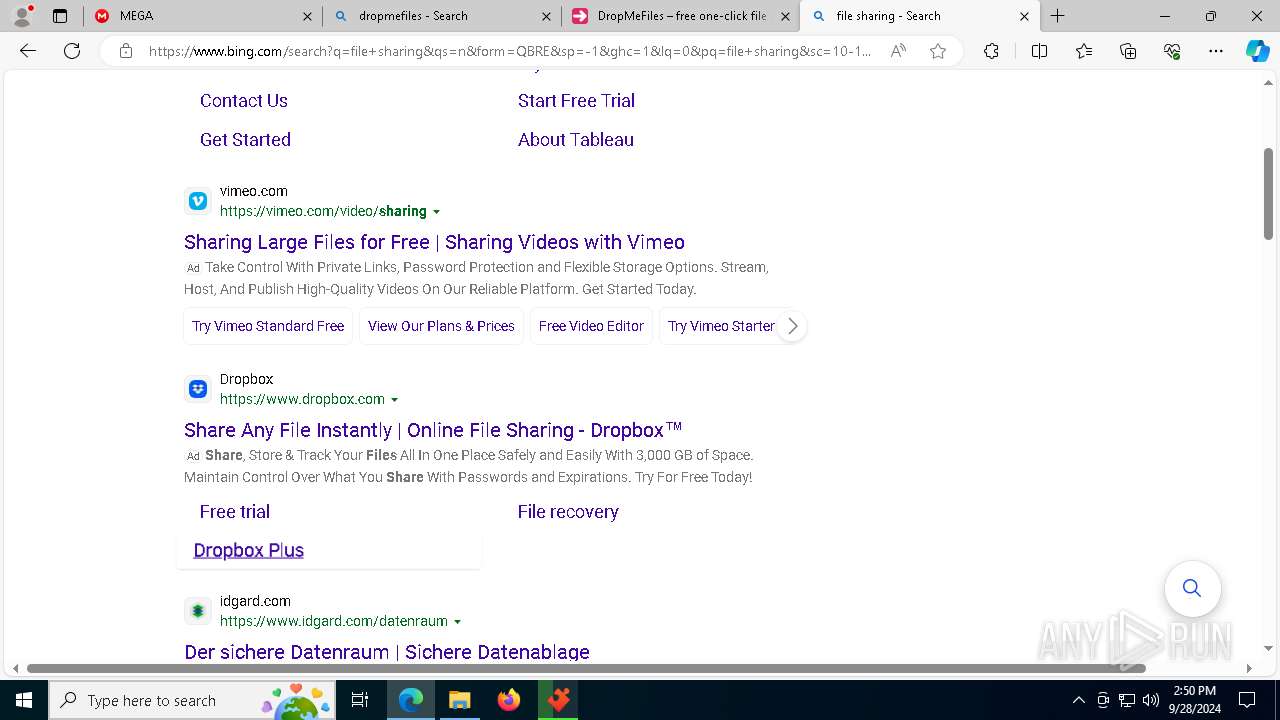Open Dropbox File recovery link
Image resolution: width=1280 pixels, height=720 pixels.
[x=568, y=512]
